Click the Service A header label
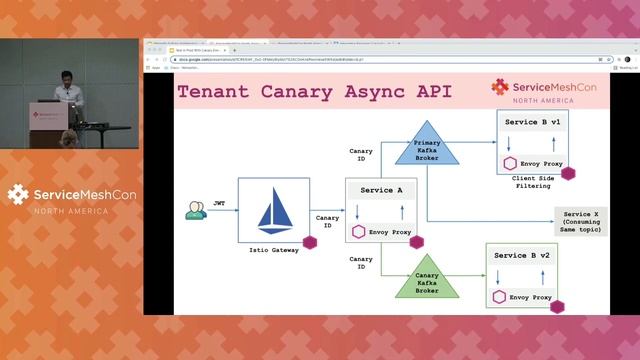The width and height of the screenshot is (640, 360). point(381,190)
